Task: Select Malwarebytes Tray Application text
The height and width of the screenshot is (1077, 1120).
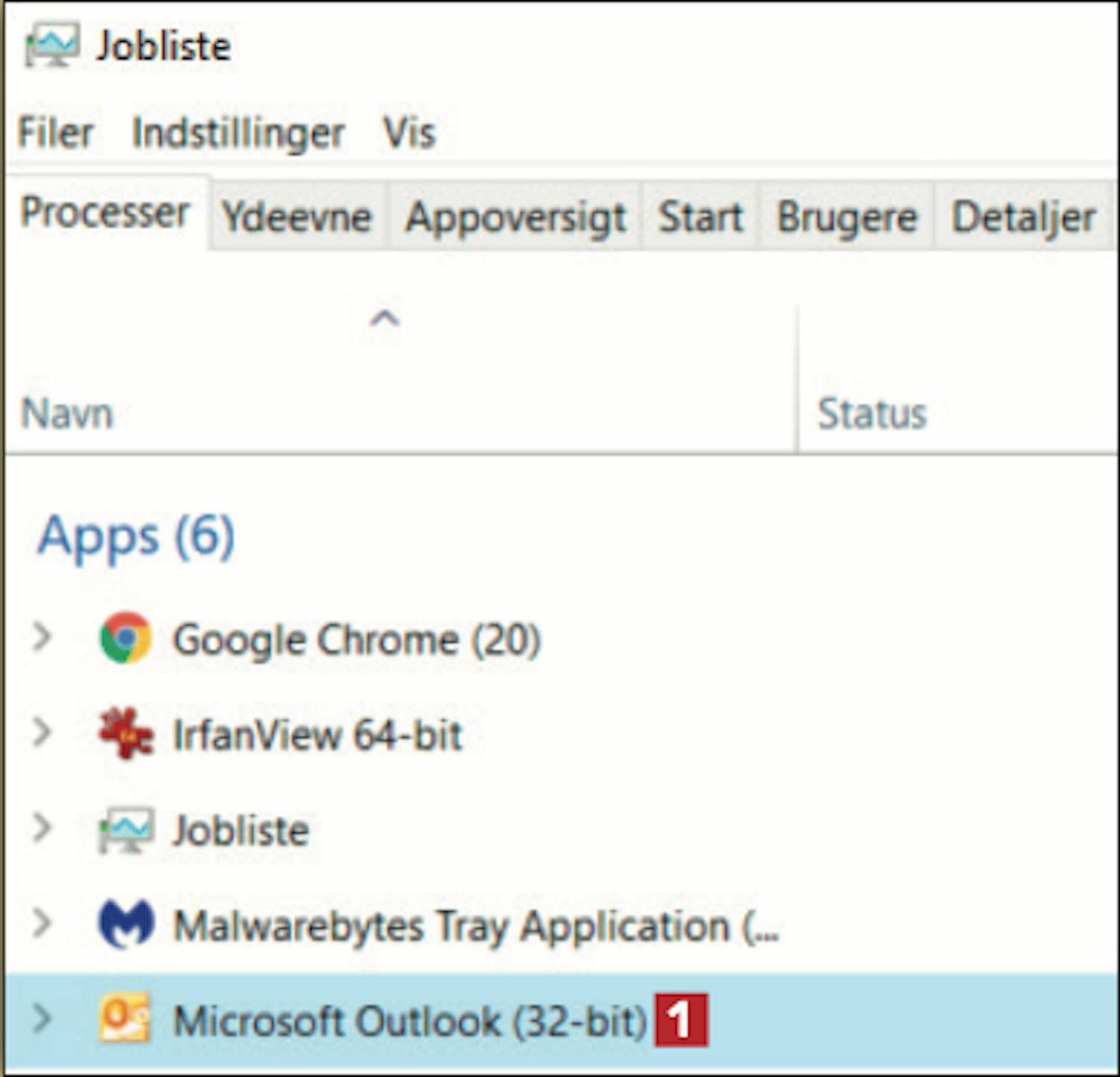Action: tap(476, 926)
